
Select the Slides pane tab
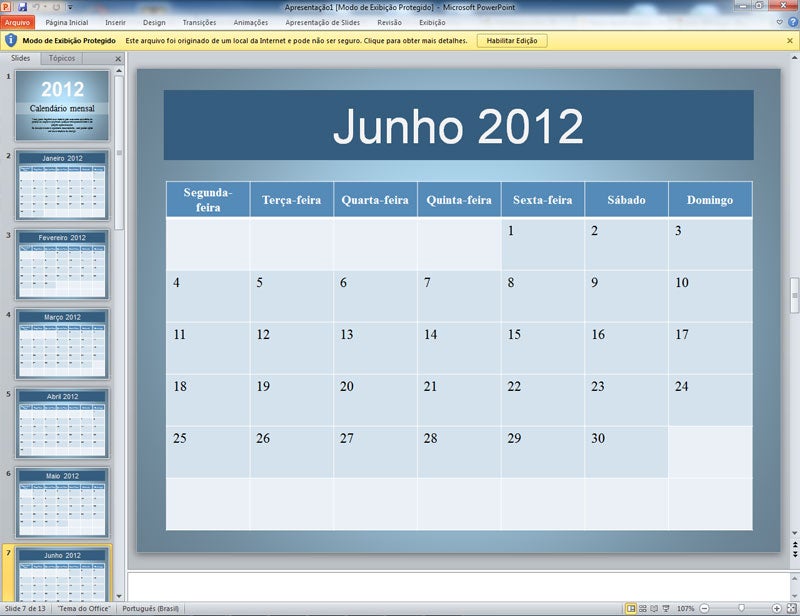click(20, 58)
